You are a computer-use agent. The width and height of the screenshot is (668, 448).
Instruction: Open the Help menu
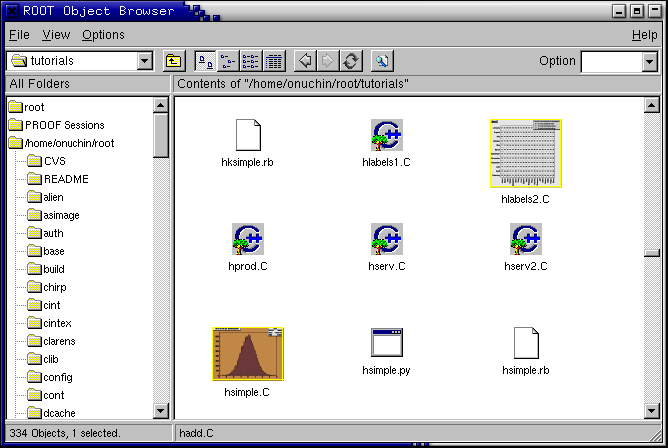644,35
